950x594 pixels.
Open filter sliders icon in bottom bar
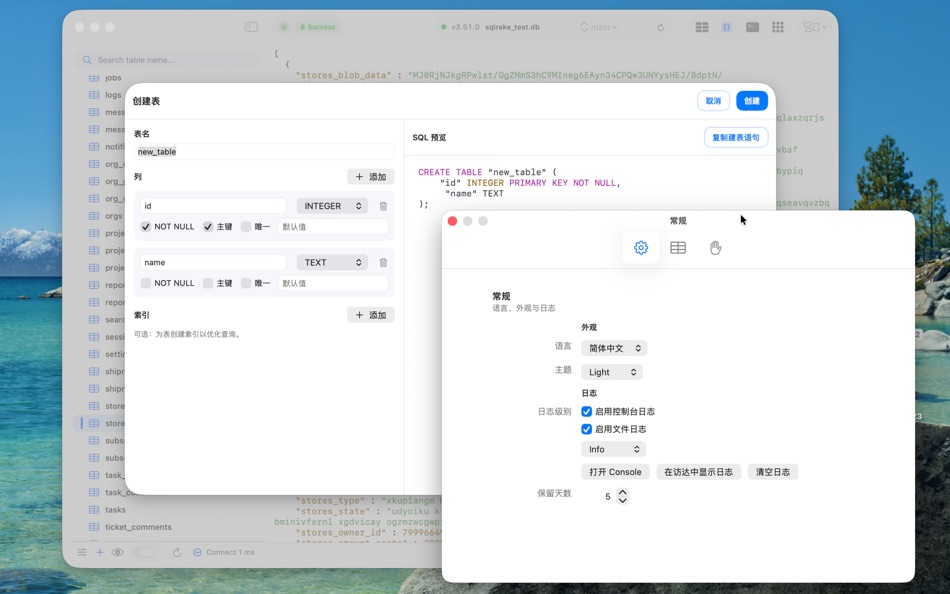click(82, 552)
